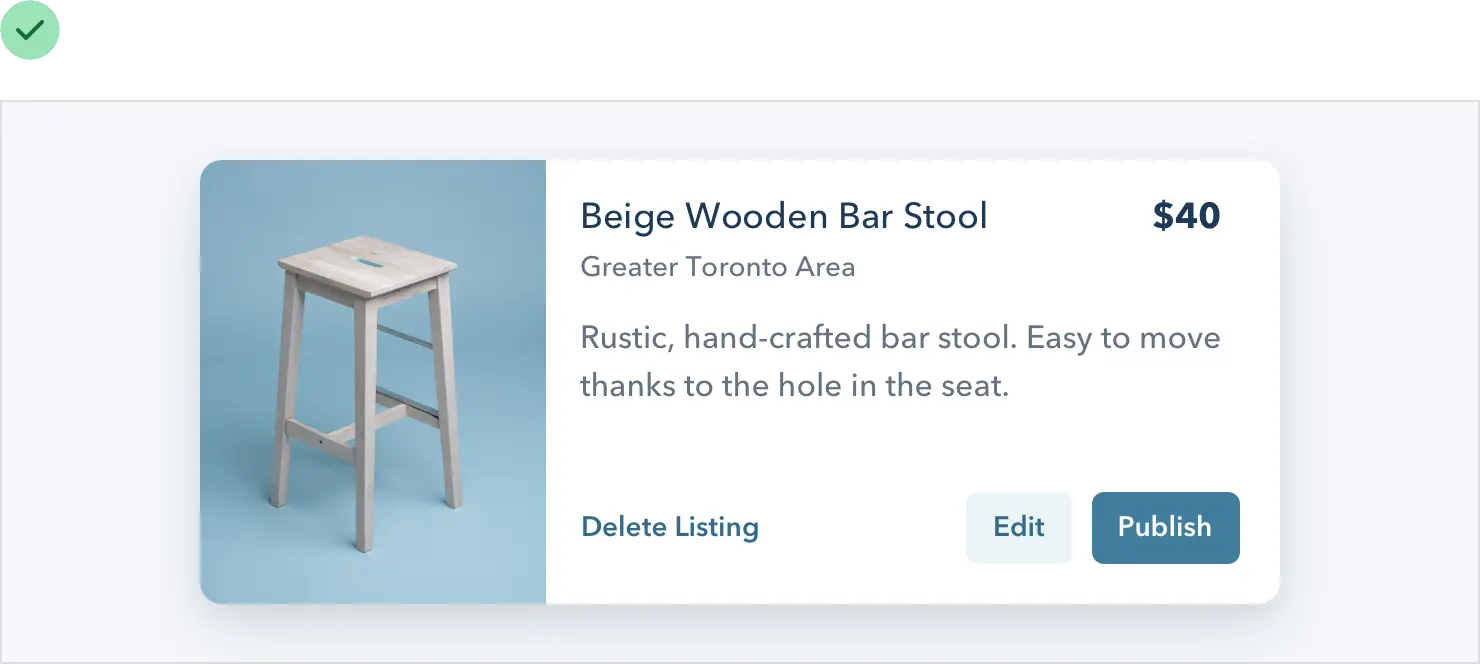1480x664 pixels.
Task: Click the first line of the description
Action: [x=900, y=337]
